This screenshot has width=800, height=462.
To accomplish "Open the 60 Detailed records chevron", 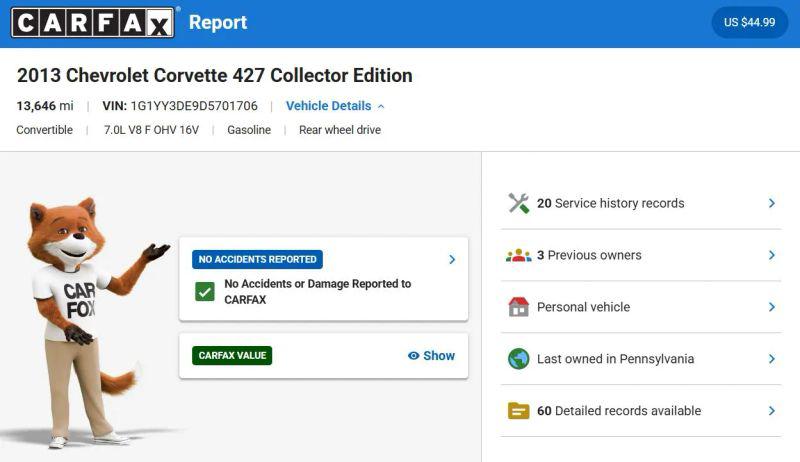I will (772, 411).
